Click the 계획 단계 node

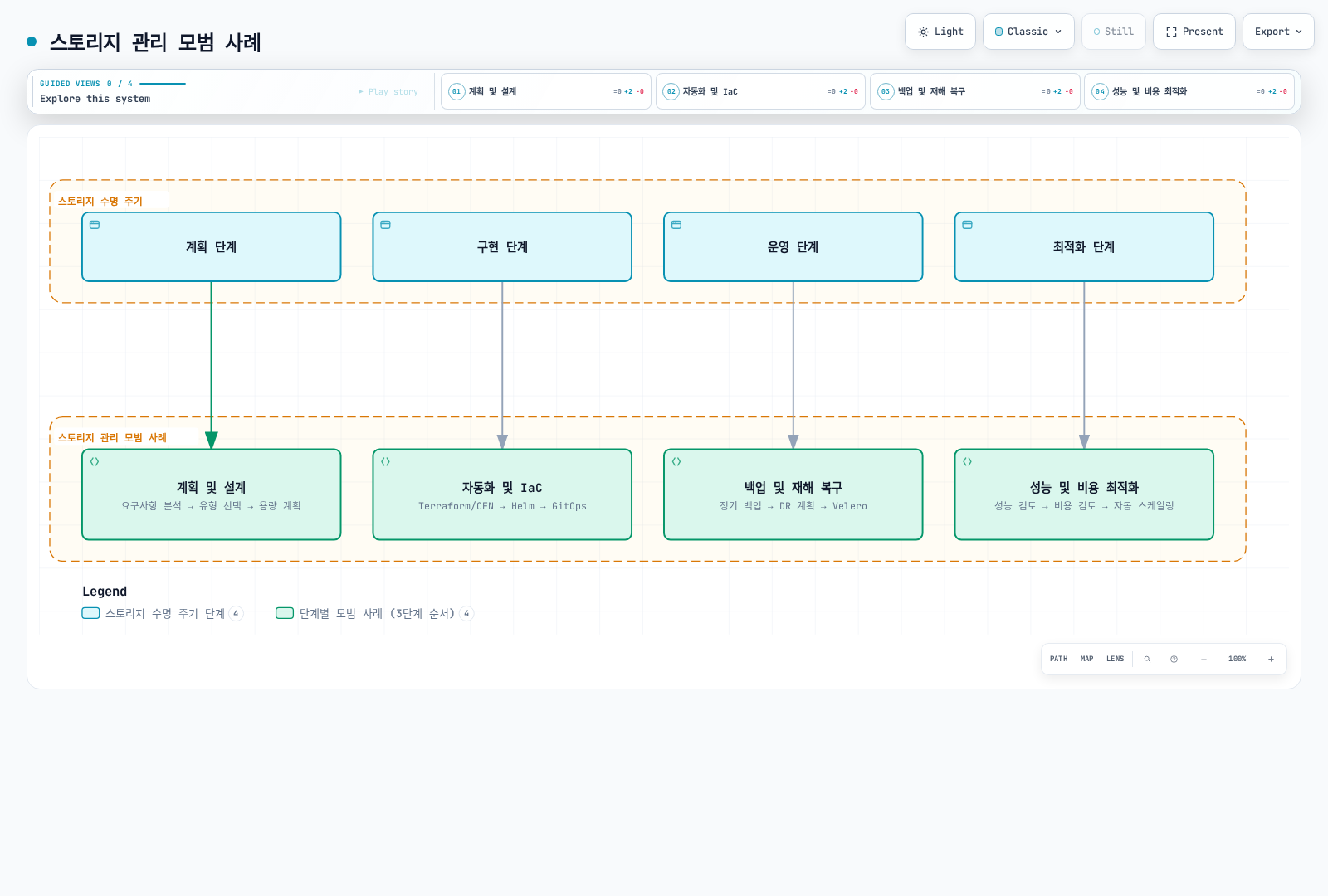tap(212, 247)
